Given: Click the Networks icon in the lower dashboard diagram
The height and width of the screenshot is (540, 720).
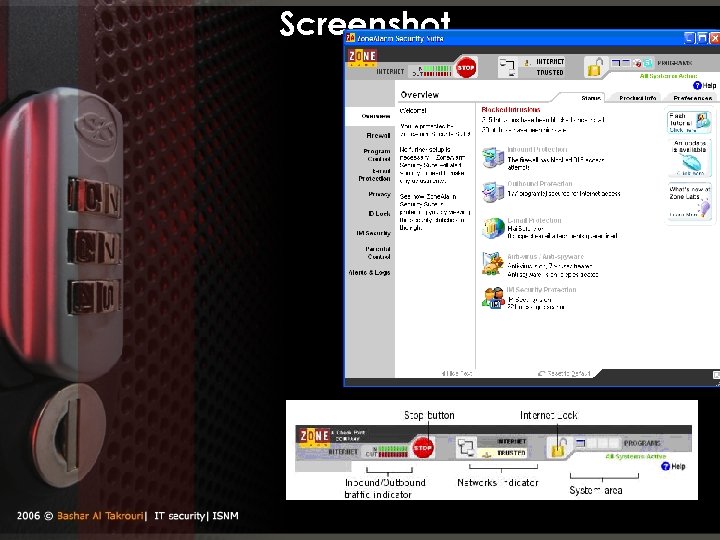Looking at the screenshot, I should [x=466, y=448].
